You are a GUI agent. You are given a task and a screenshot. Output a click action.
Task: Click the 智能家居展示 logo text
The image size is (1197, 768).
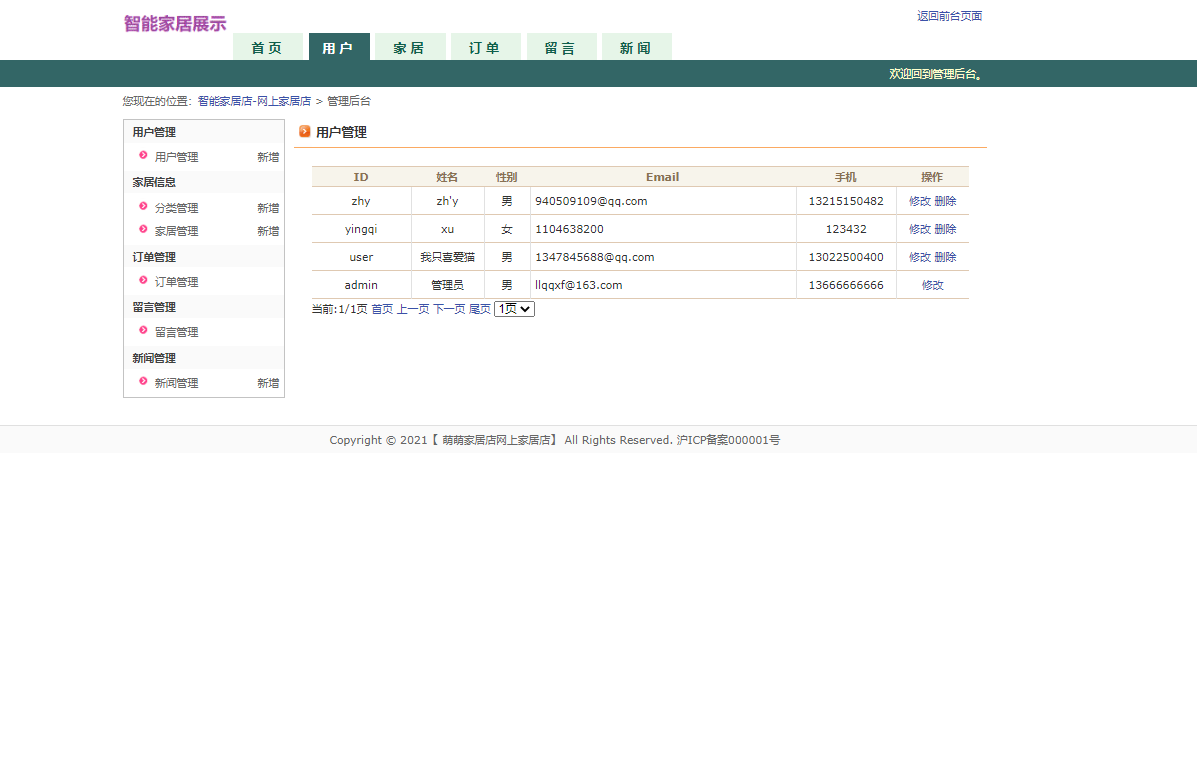[173, 22]
